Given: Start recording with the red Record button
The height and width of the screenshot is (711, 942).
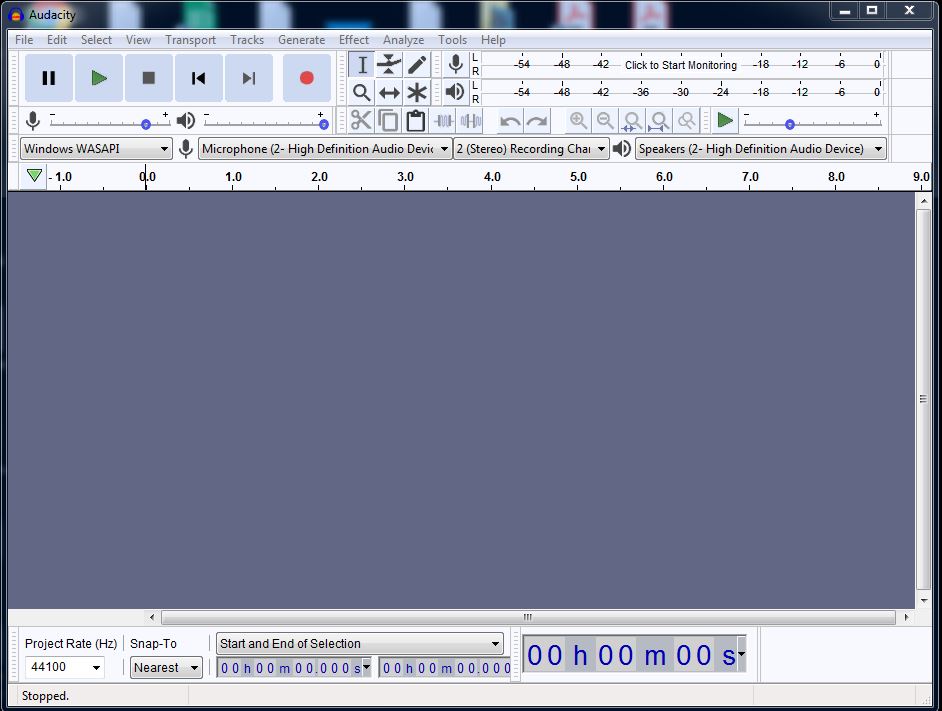Looking at the screenshot, I should 306,78.
